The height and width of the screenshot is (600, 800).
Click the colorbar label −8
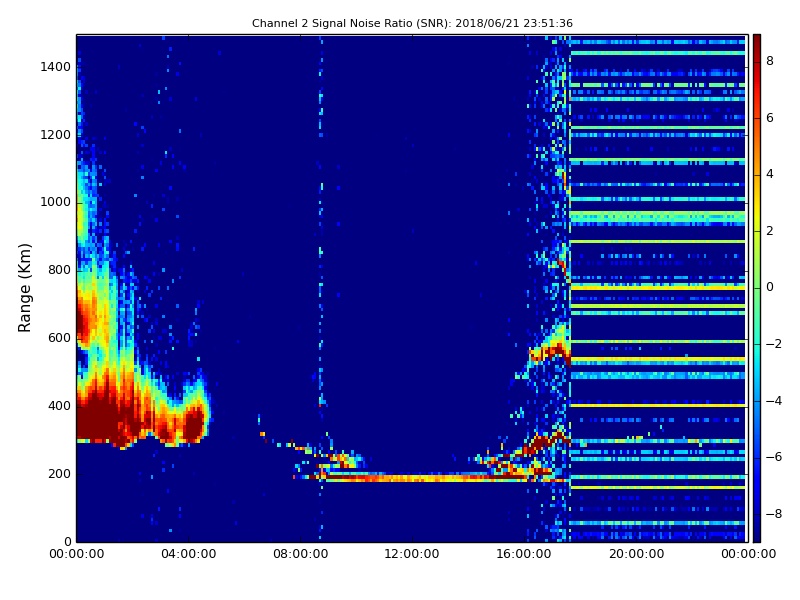pos(774,514)
